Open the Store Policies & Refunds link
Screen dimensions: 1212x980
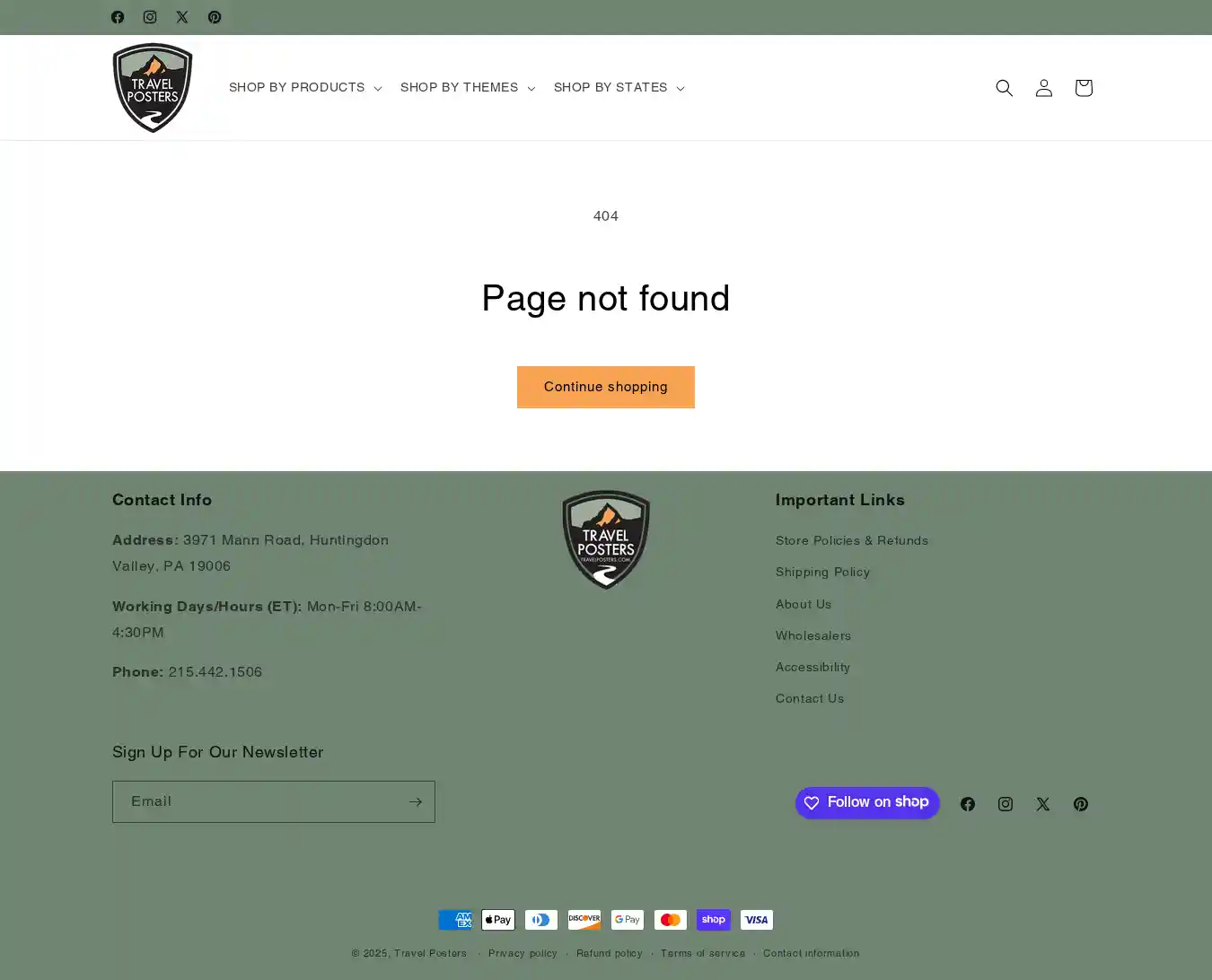click(x=851, y=540)
